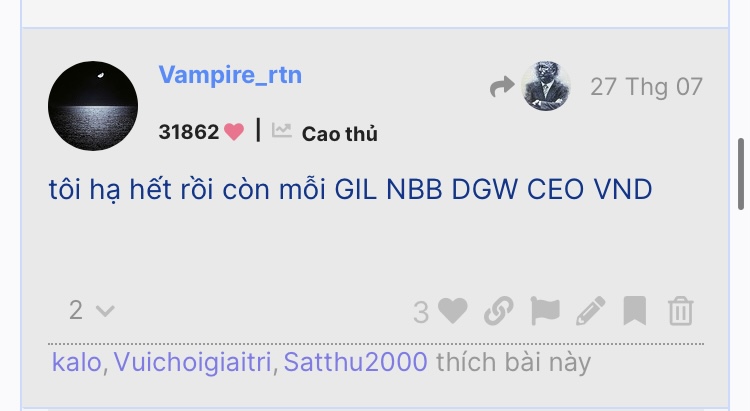Bookmark this post
Viewport: 750px width, 411px height.
click(635, 311)
